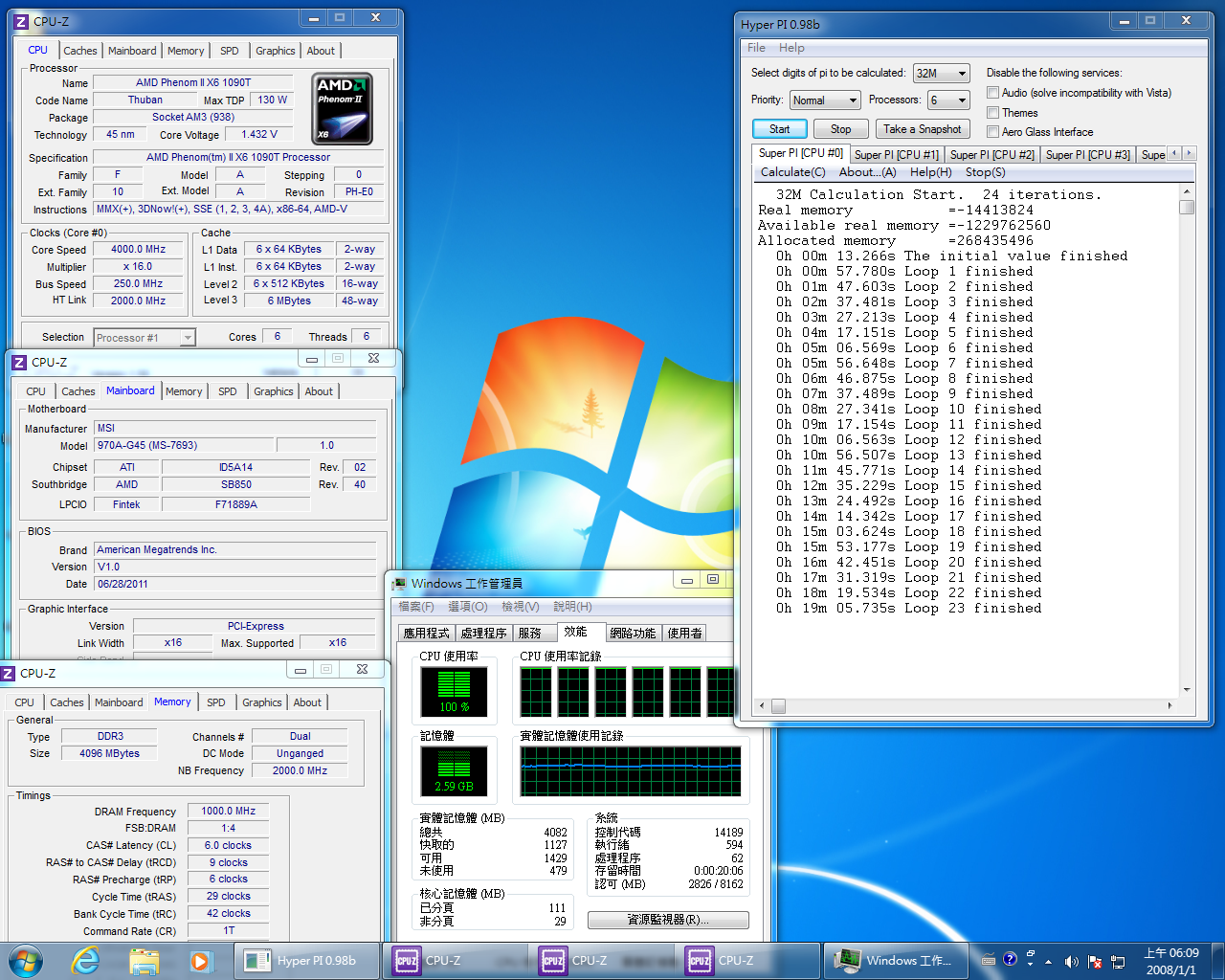Click the memory 2.59 GB gauge
1225x980 pixels.
[455, 771]
